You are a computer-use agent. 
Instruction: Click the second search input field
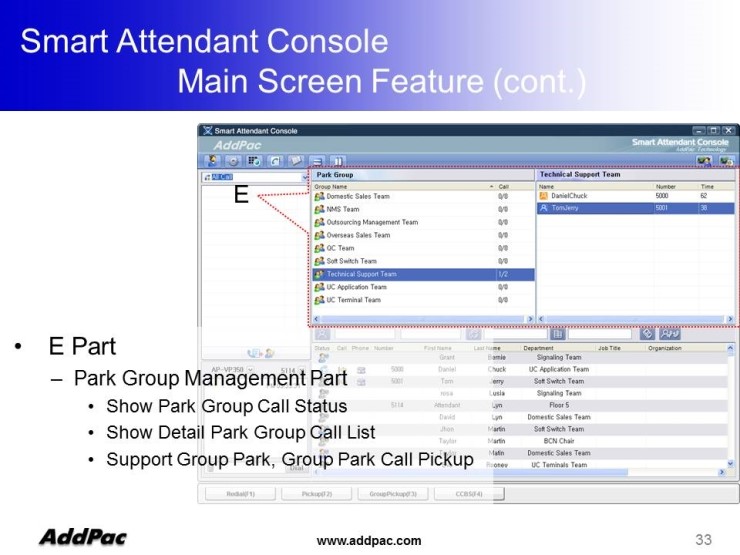click(x=431, y=334)
